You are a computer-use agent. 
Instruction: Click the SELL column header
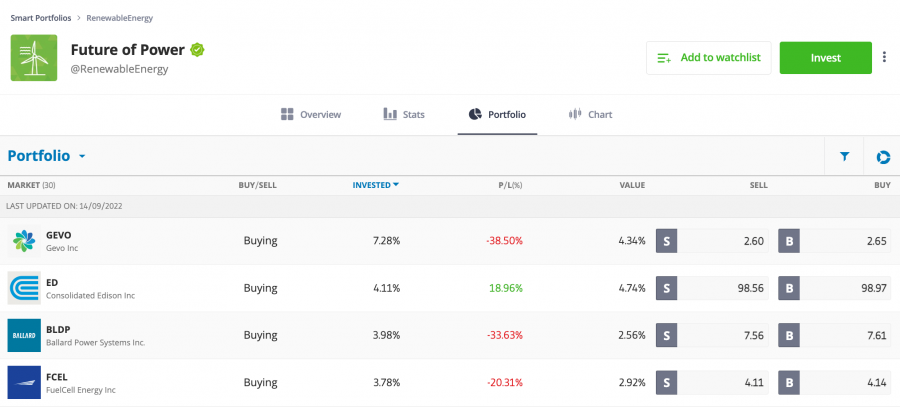(758, 185)
